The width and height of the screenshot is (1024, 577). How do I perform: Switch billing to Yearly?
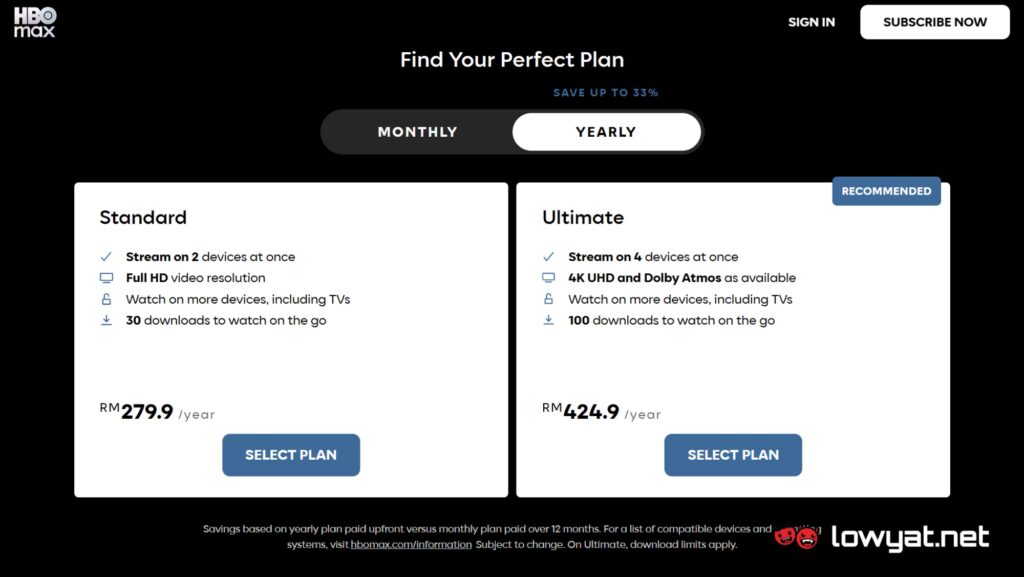tap(606, 132)
